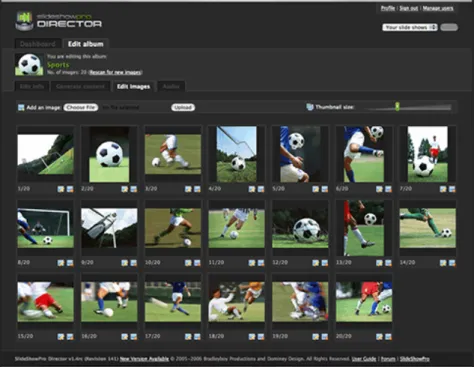The width and height of the screenshot is (474, 367).
Task: Click the pencil edit icon under image 20/20
Action: 379,337
